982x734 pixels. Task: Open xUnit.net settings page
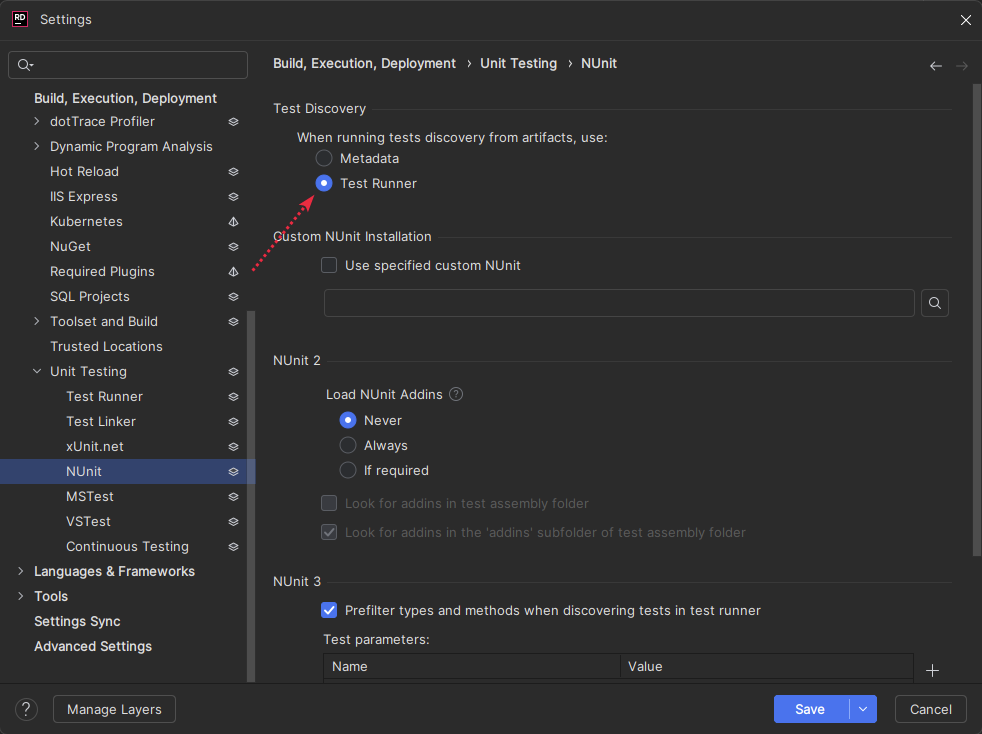pos(95,446)
